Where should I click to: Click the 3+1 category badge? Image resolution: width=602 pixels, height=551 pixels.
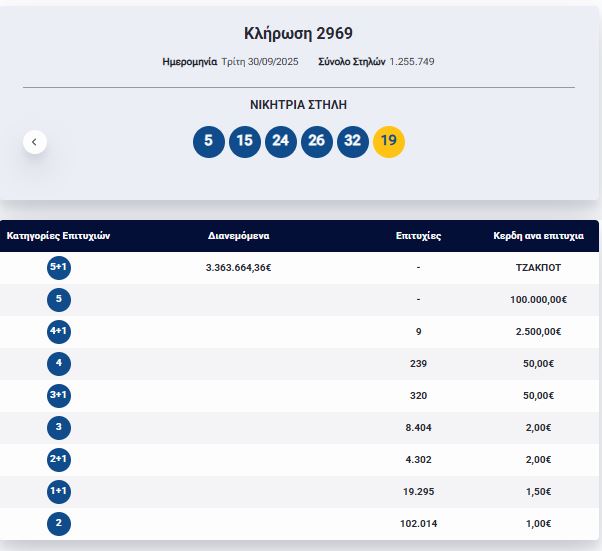pyautogui.click(x=59, y=396)
